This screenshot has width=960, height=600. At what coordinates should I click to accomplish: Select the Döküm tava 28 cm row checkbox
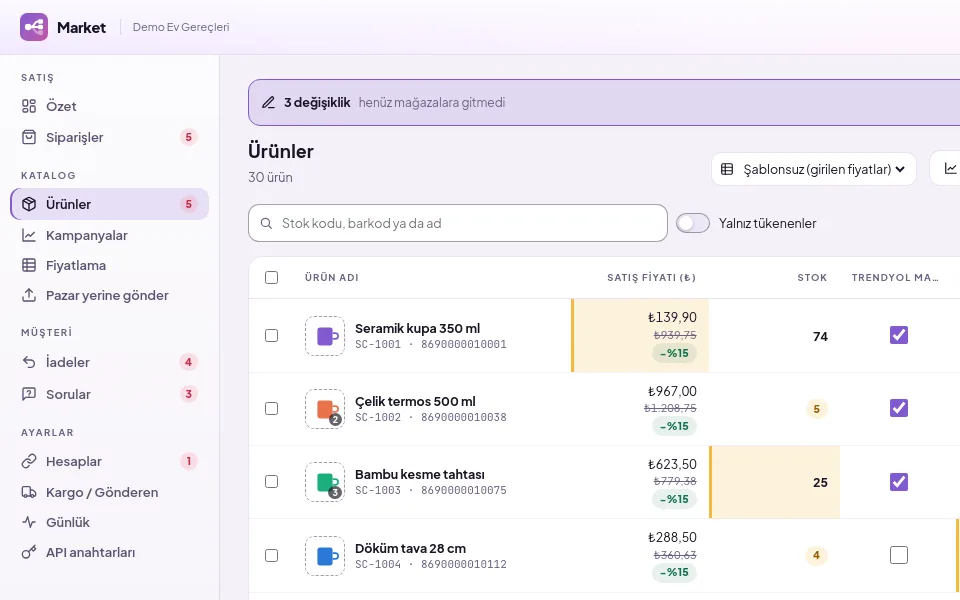271,555
